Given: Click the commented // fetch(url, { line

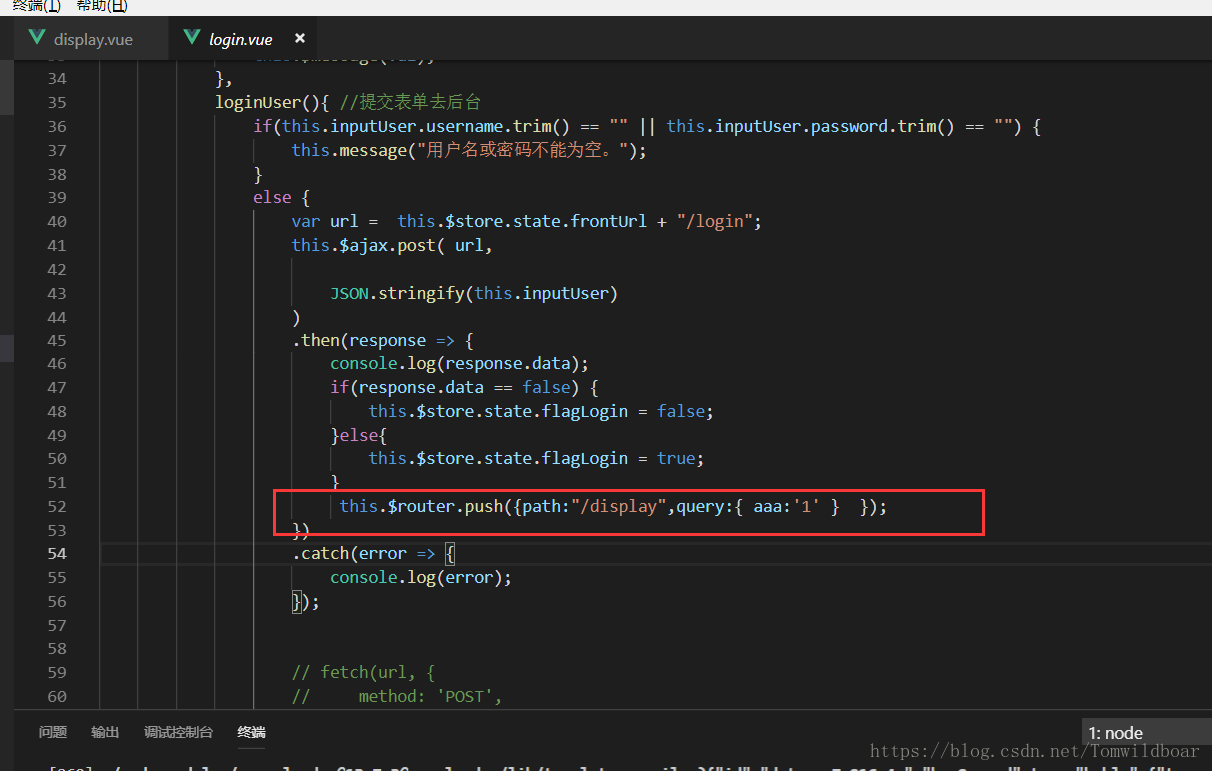Looking at the screenshot, I should click(364, 672).
